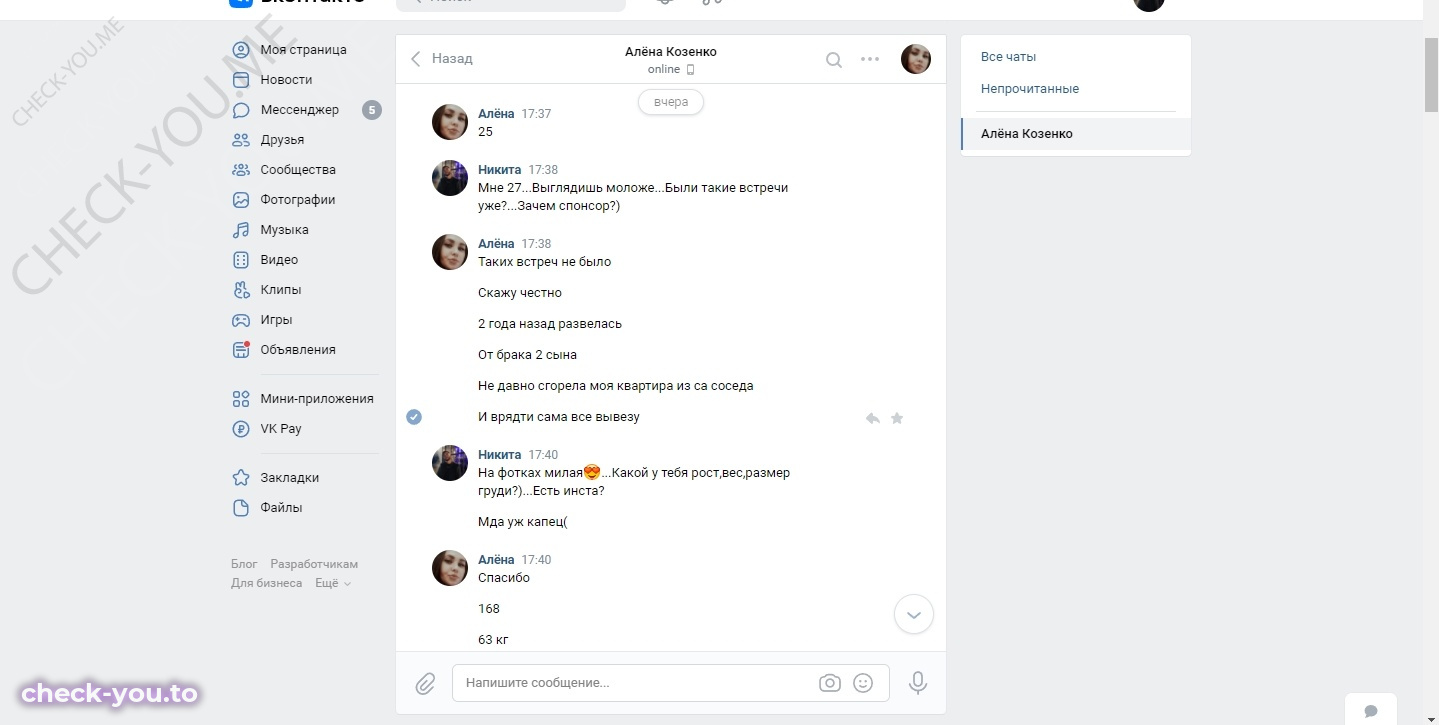
Task: Jump to latest messages down arrow
Action: coord(913,615)
